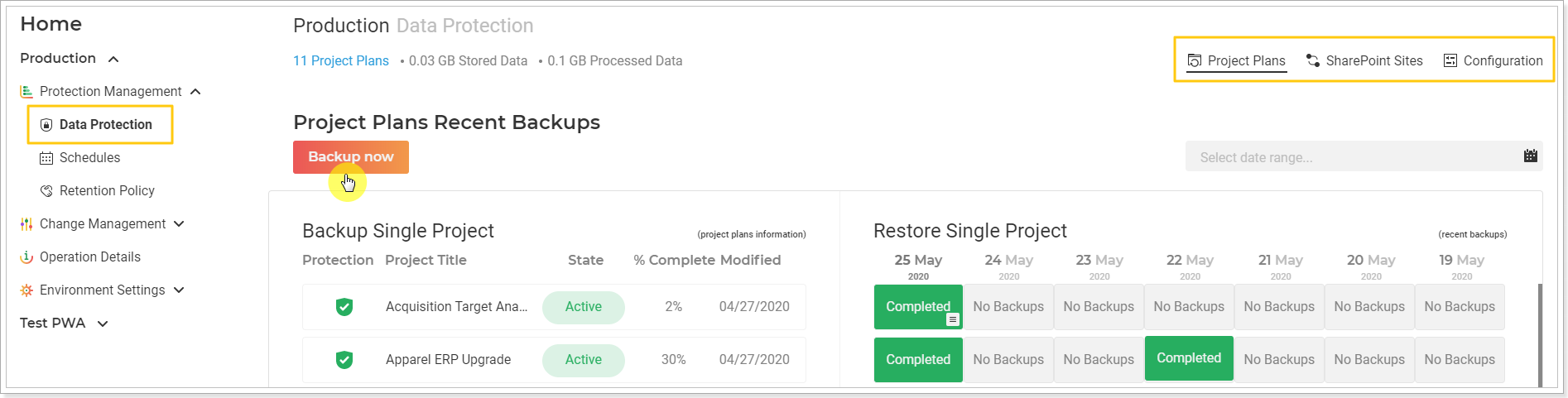Click the Data Protection shield icon in sidebar

(x=46, y=125)
